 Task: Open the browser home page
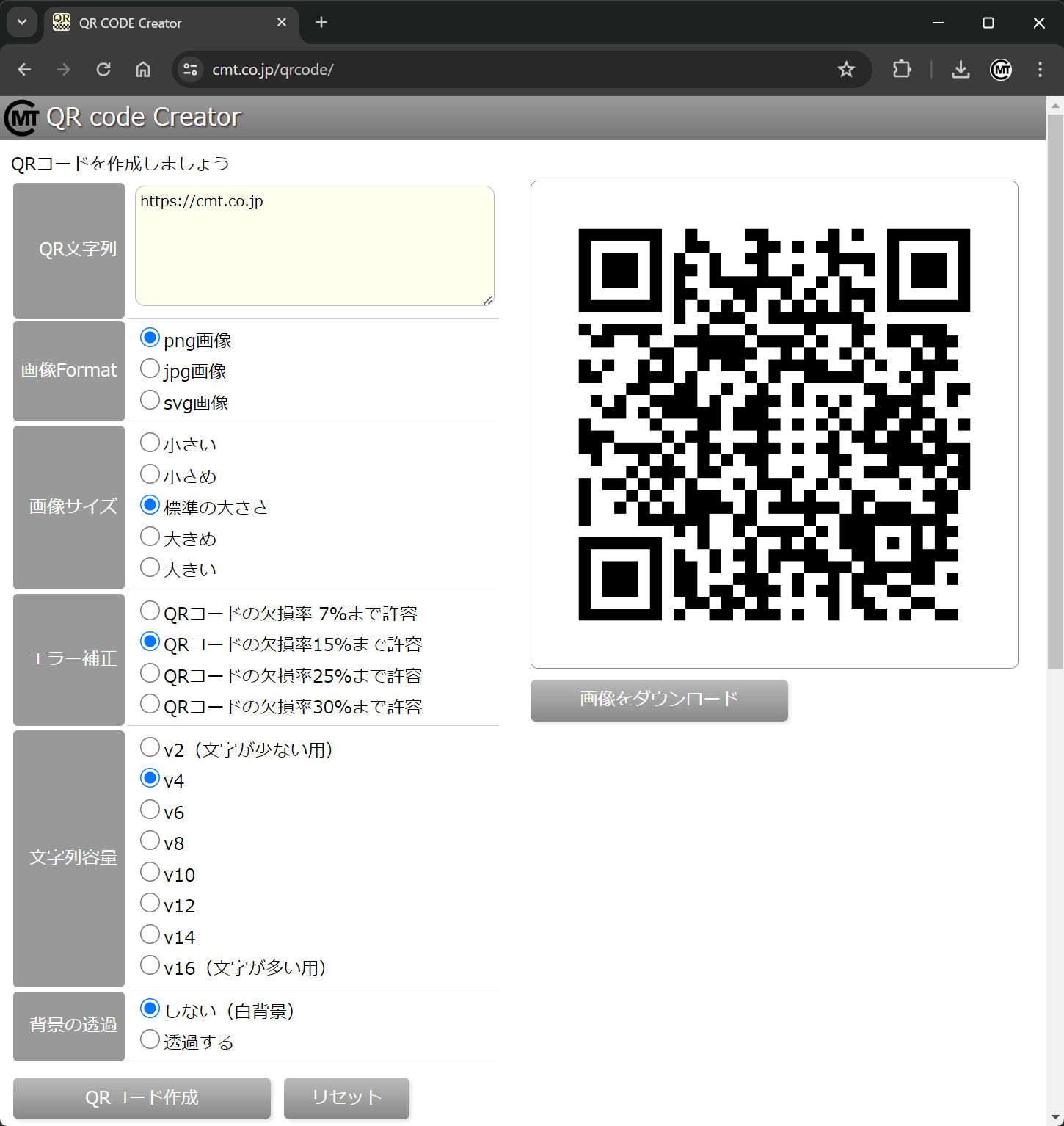[x=143, y=70]
